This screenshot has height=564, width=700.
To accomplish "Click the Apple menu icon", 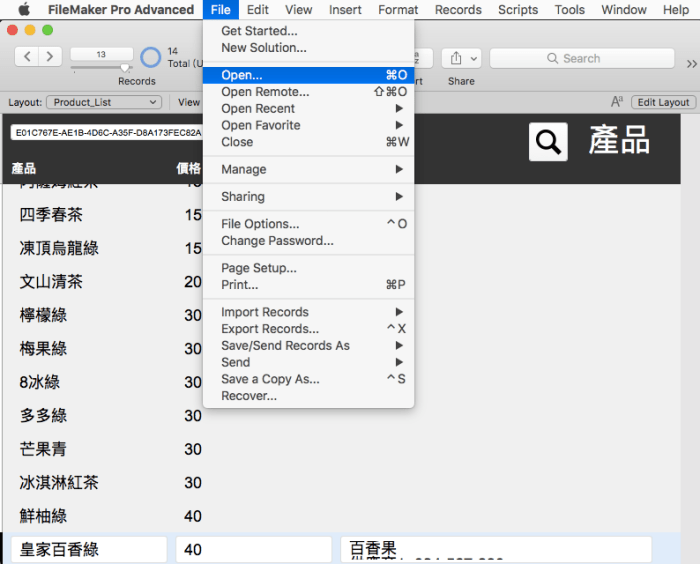I will pos(24,10).
